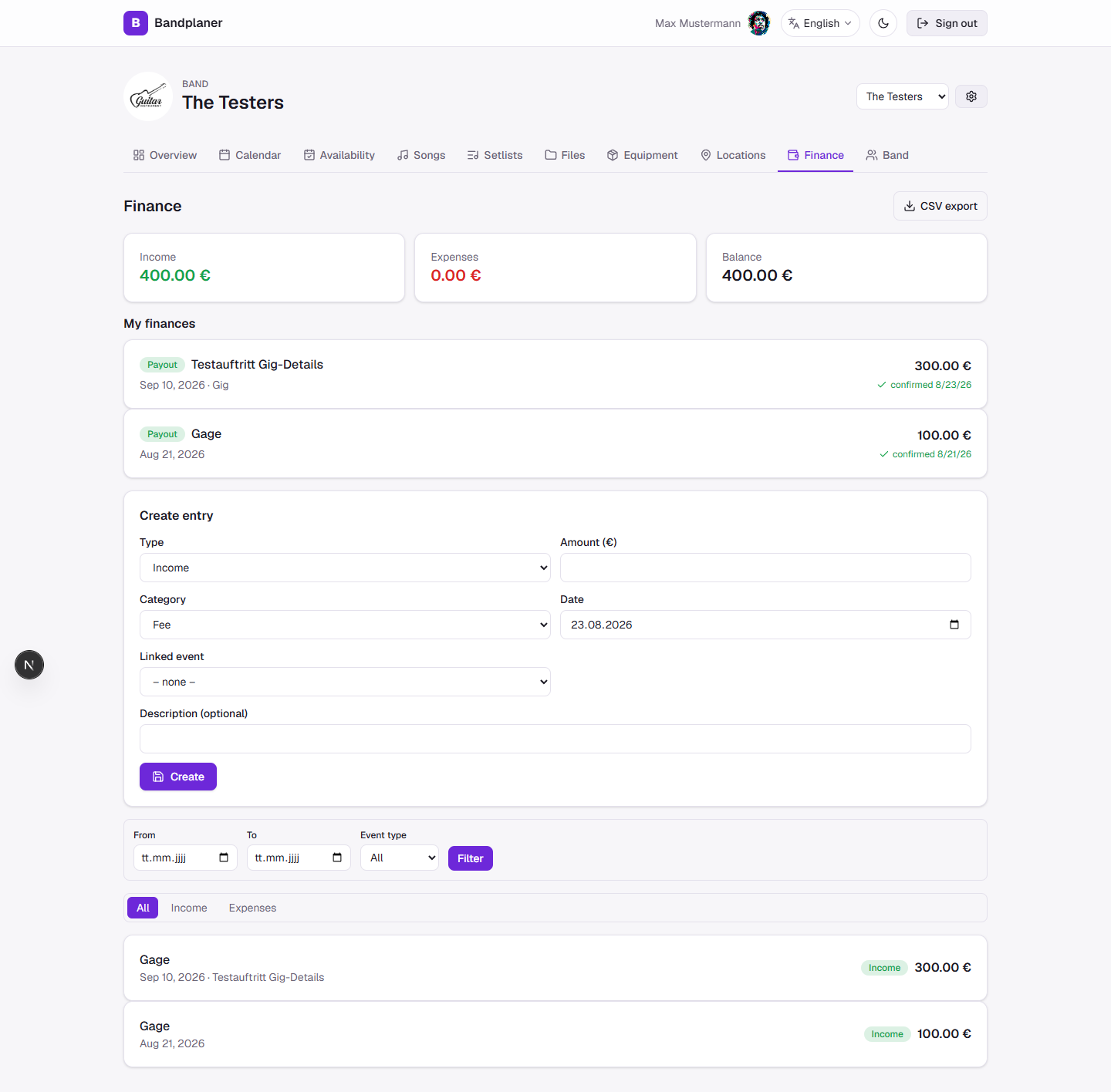Select the Gage payout dated Aug 21, 2026

click(555, 443)
